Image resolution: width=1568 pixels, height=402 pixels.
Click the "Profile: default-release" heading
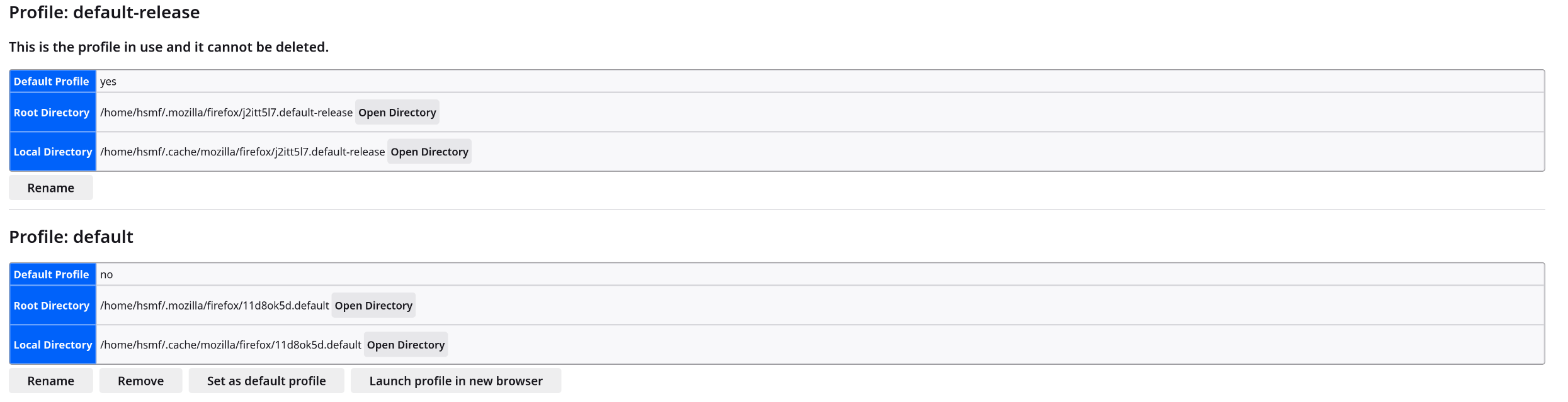click(x=104, y=13)
